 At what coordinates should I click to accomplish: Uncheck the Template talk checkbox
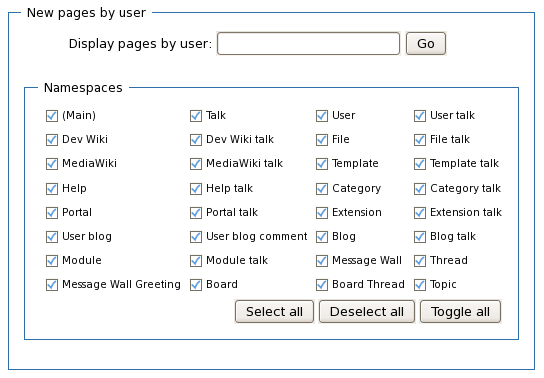click(x=420, y=164)
